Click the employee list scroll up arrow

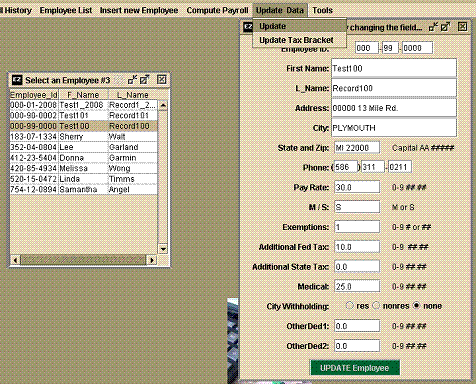[163, 105]
